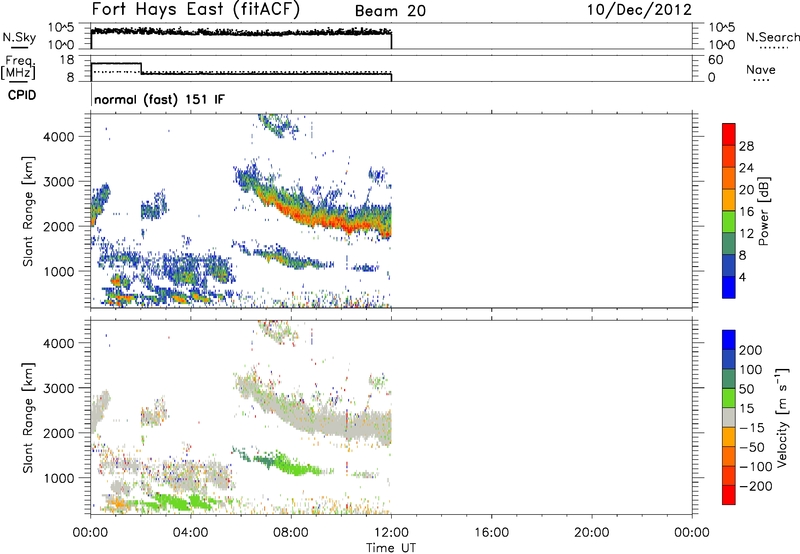Click the blue top segment of Velocity colorbar
This screenshot has width=800, height=554.
[x=729, y=340]
